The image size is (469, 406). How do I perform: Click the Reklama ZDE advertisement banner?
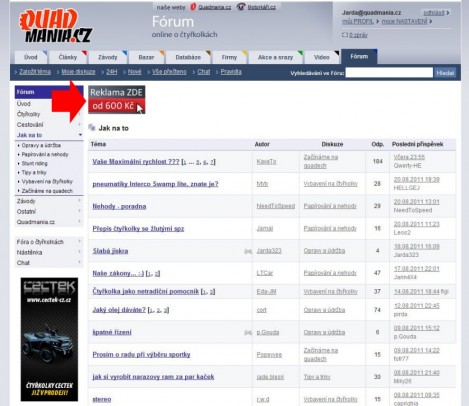click(117, 99)
